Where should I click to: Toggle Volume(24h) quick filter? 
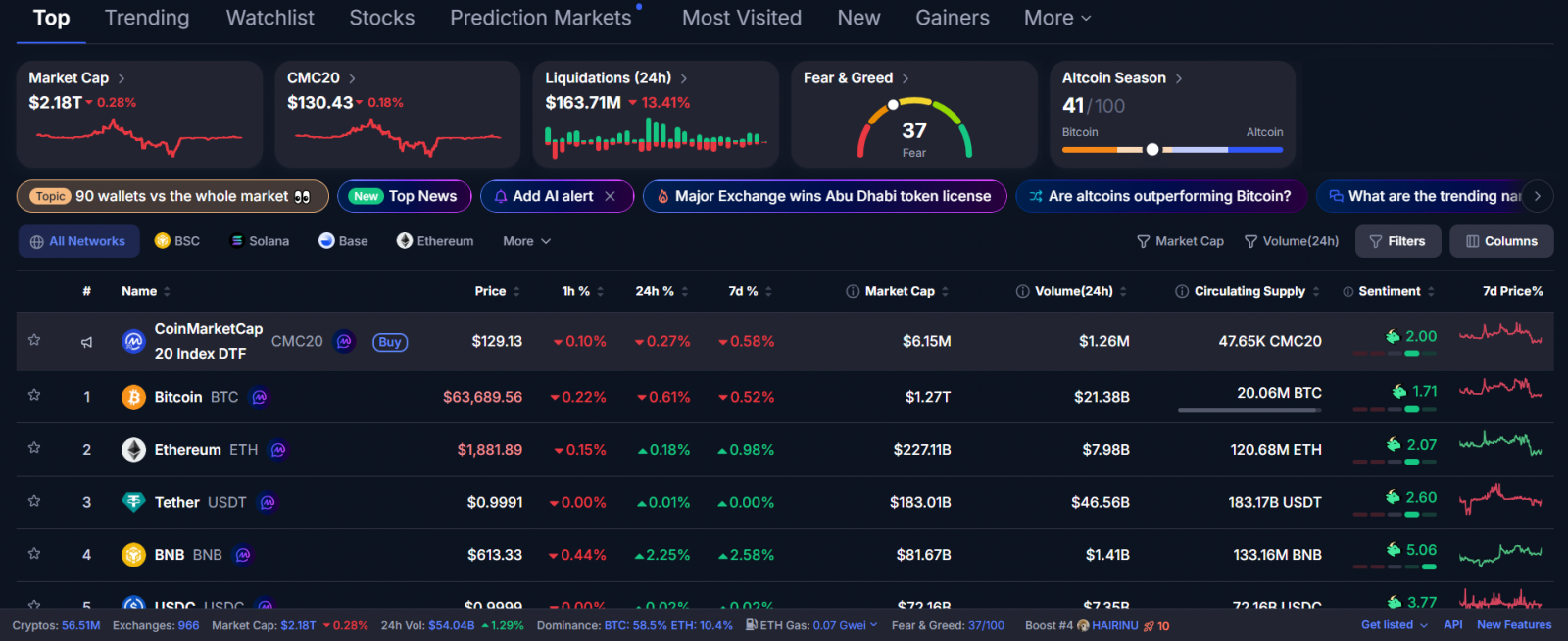click(1291, 241)
